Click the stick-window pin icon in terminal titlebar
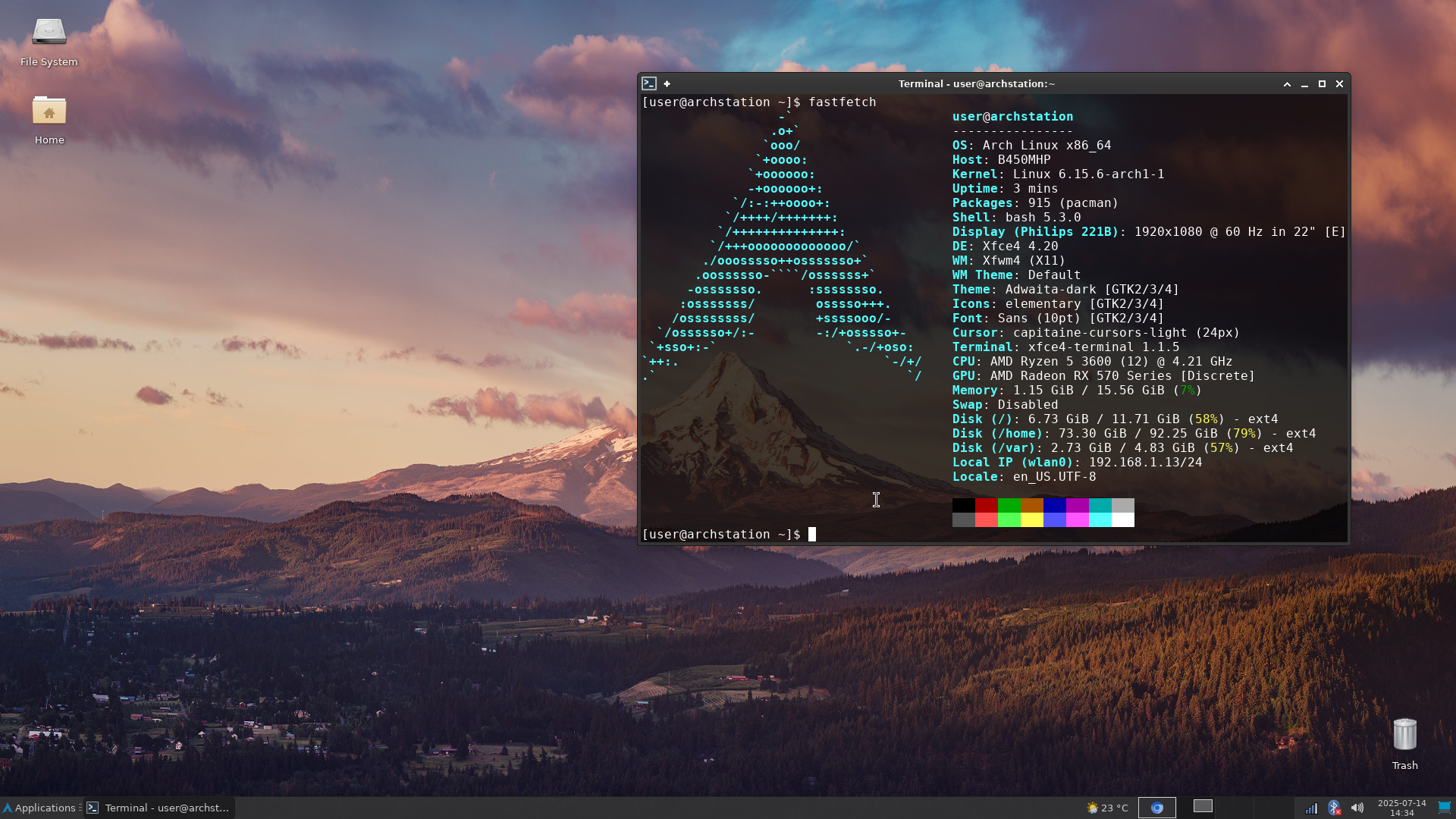 (667, 83)
